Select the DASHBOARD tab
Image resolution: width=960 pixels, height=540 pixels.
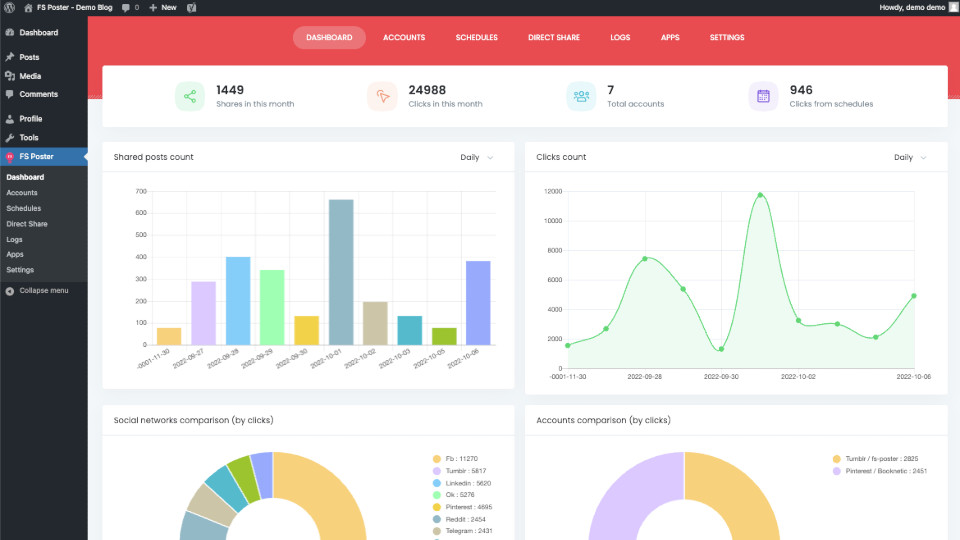329,37
